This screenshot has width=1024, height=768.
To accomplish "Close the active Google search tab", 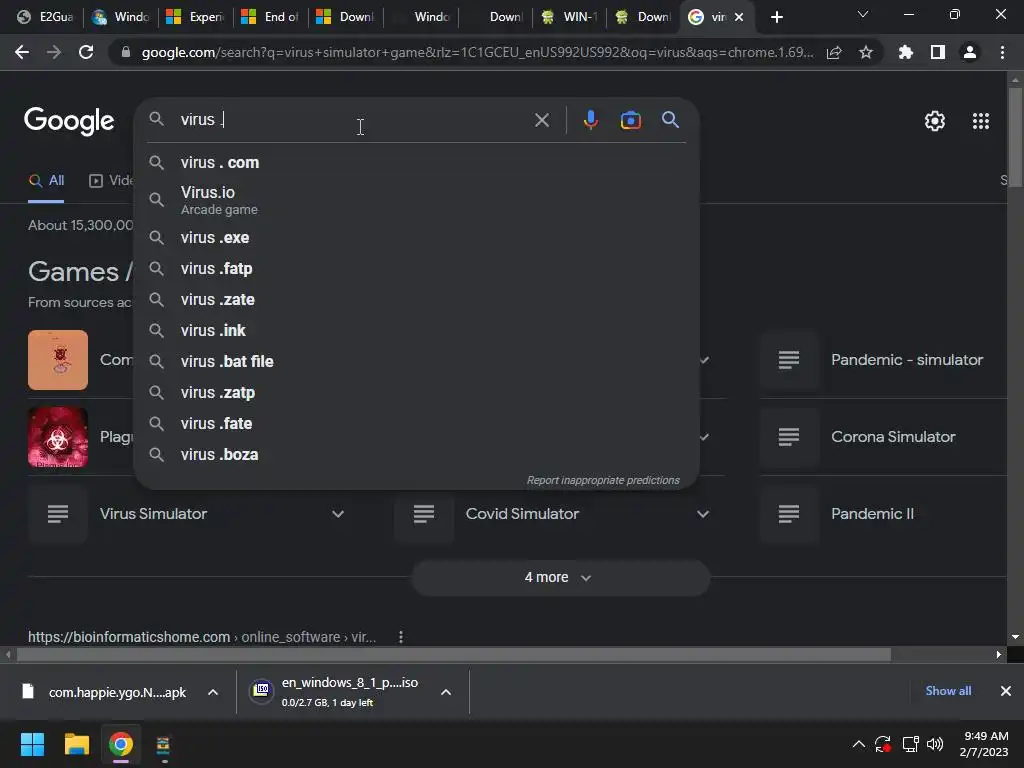I will (739, 17).
